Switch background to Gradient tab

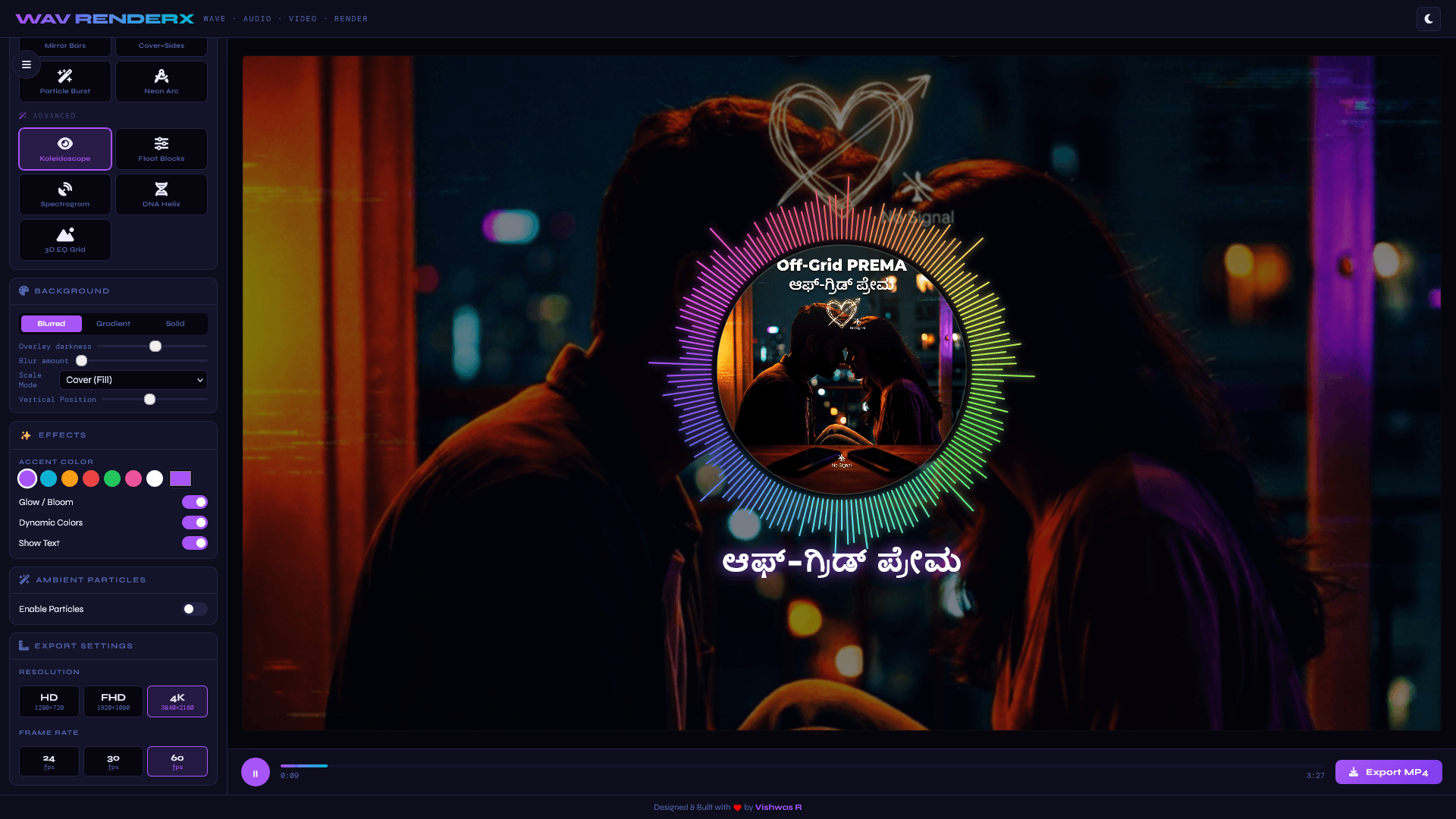coord(113,324)
